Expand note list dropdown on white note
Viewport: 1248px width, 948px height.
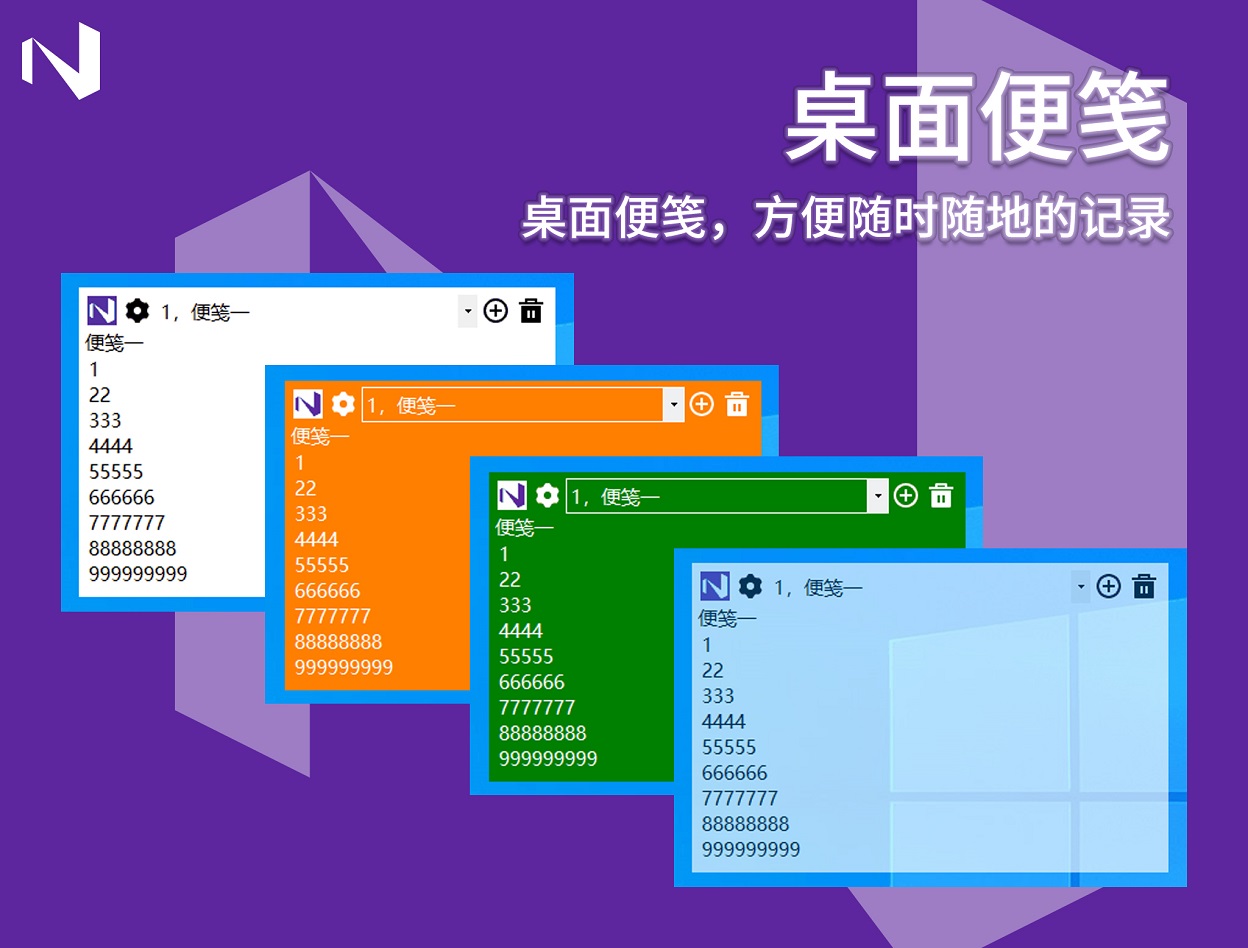[468, 311]
